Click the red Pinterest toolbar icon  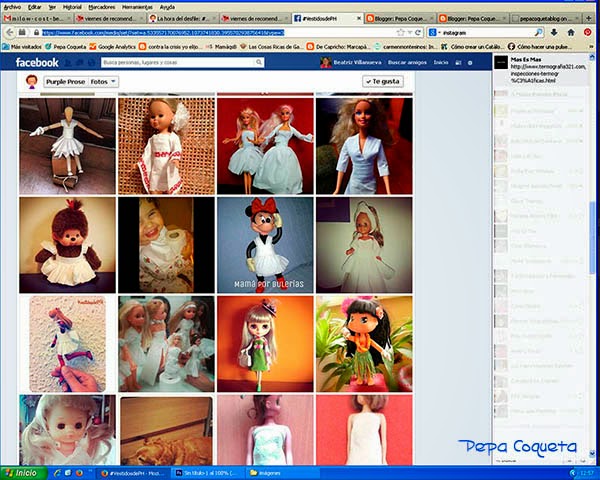588,33
